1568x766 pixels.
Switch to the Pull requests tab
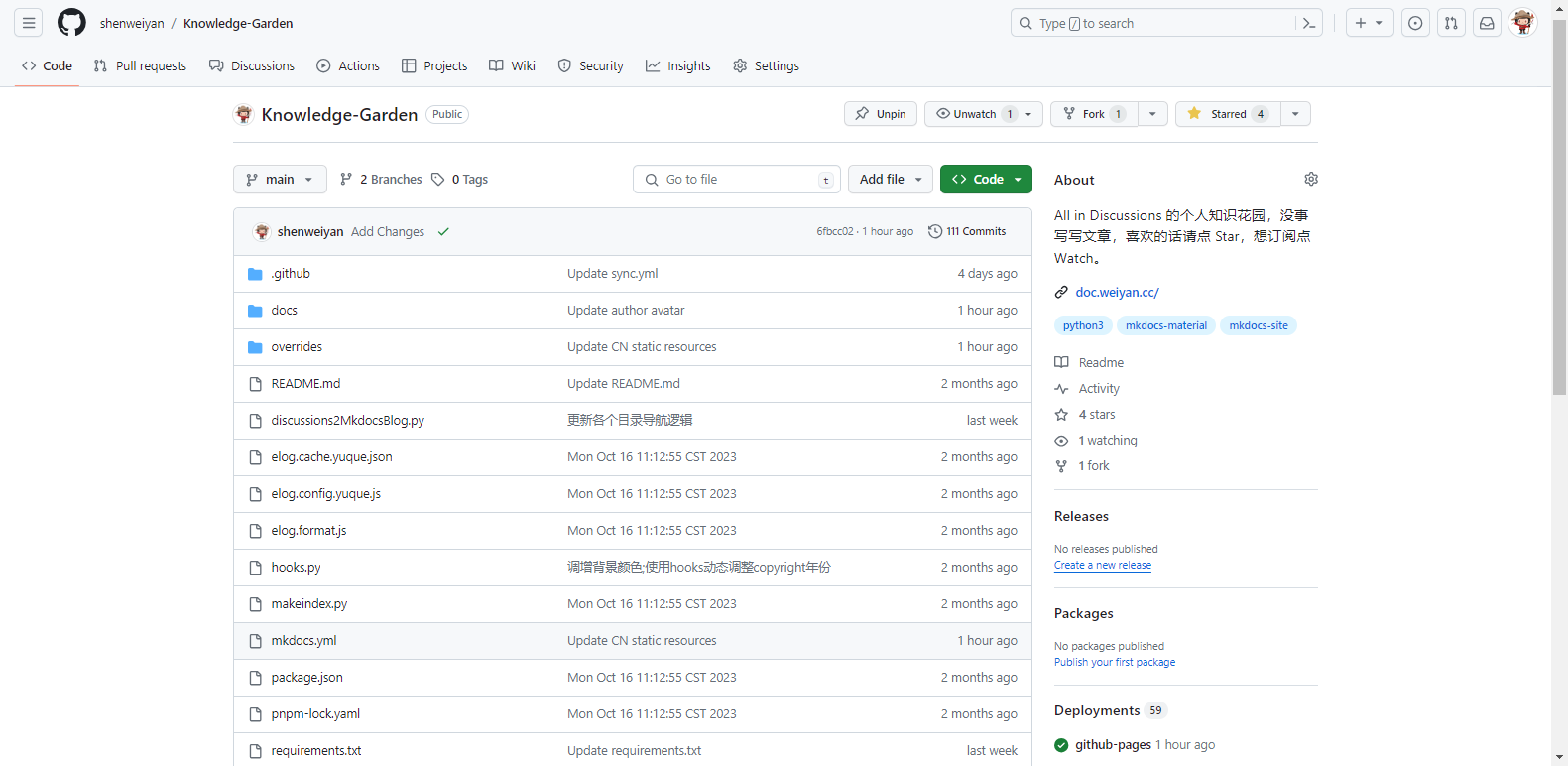click(140, 65)
